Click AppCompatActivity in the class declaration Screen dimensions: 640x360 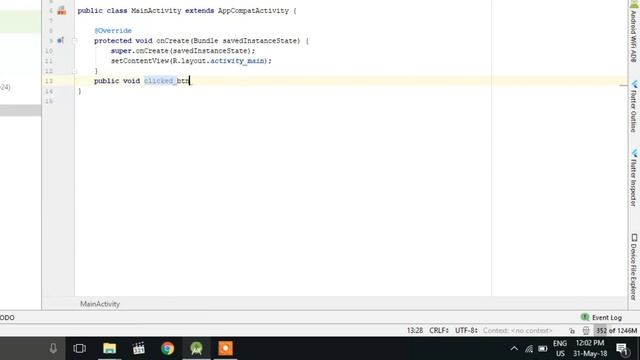point(253,11)
